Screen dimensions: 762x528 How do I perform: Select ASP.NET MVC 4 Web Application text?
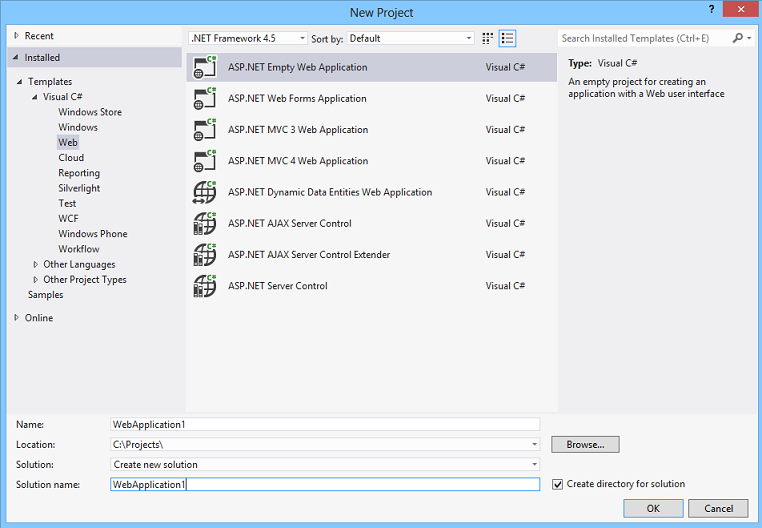click(x=298, y=161)
